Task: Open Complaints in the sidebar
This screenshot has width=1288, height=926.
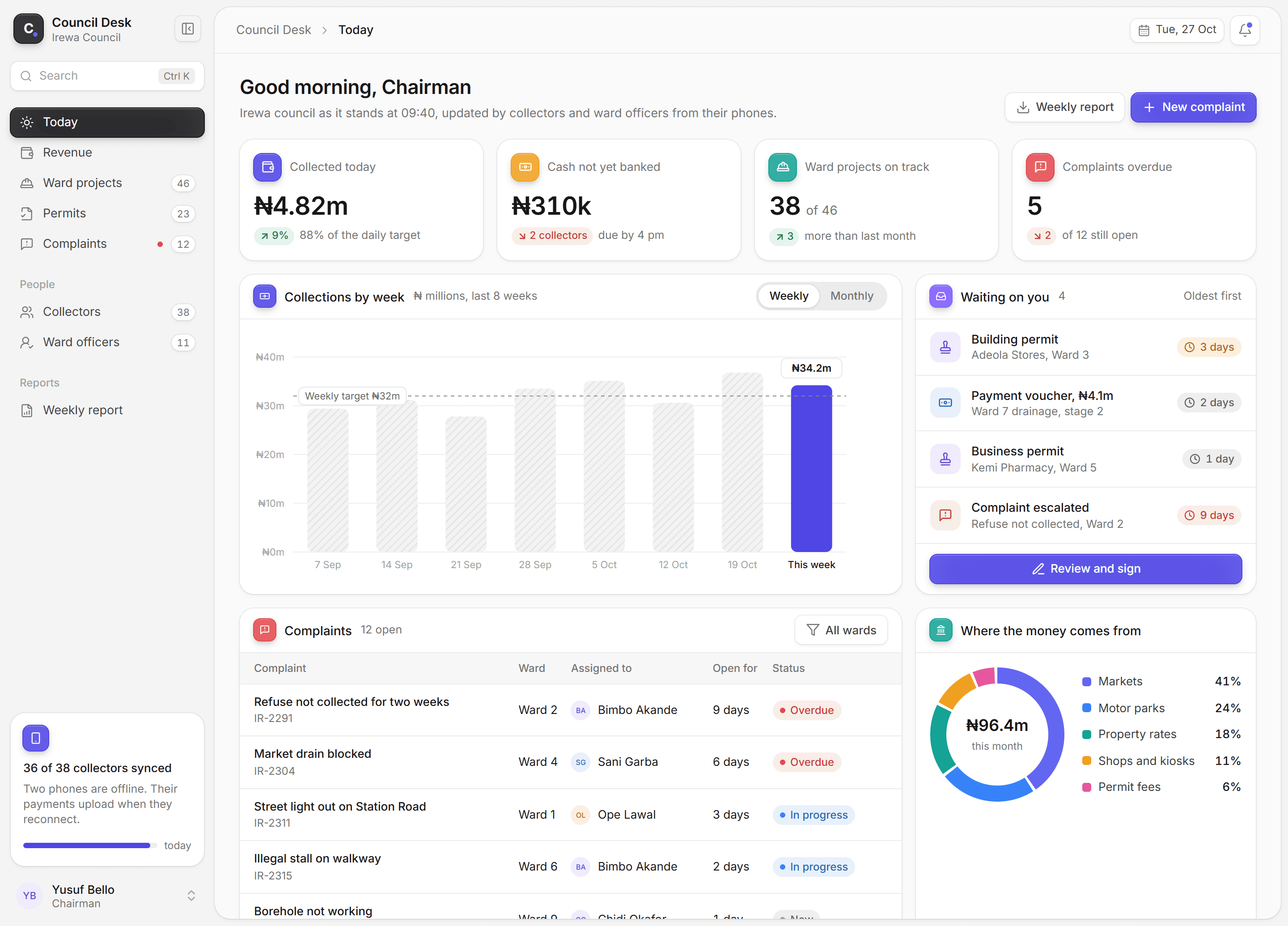Action: pos(107,244)
